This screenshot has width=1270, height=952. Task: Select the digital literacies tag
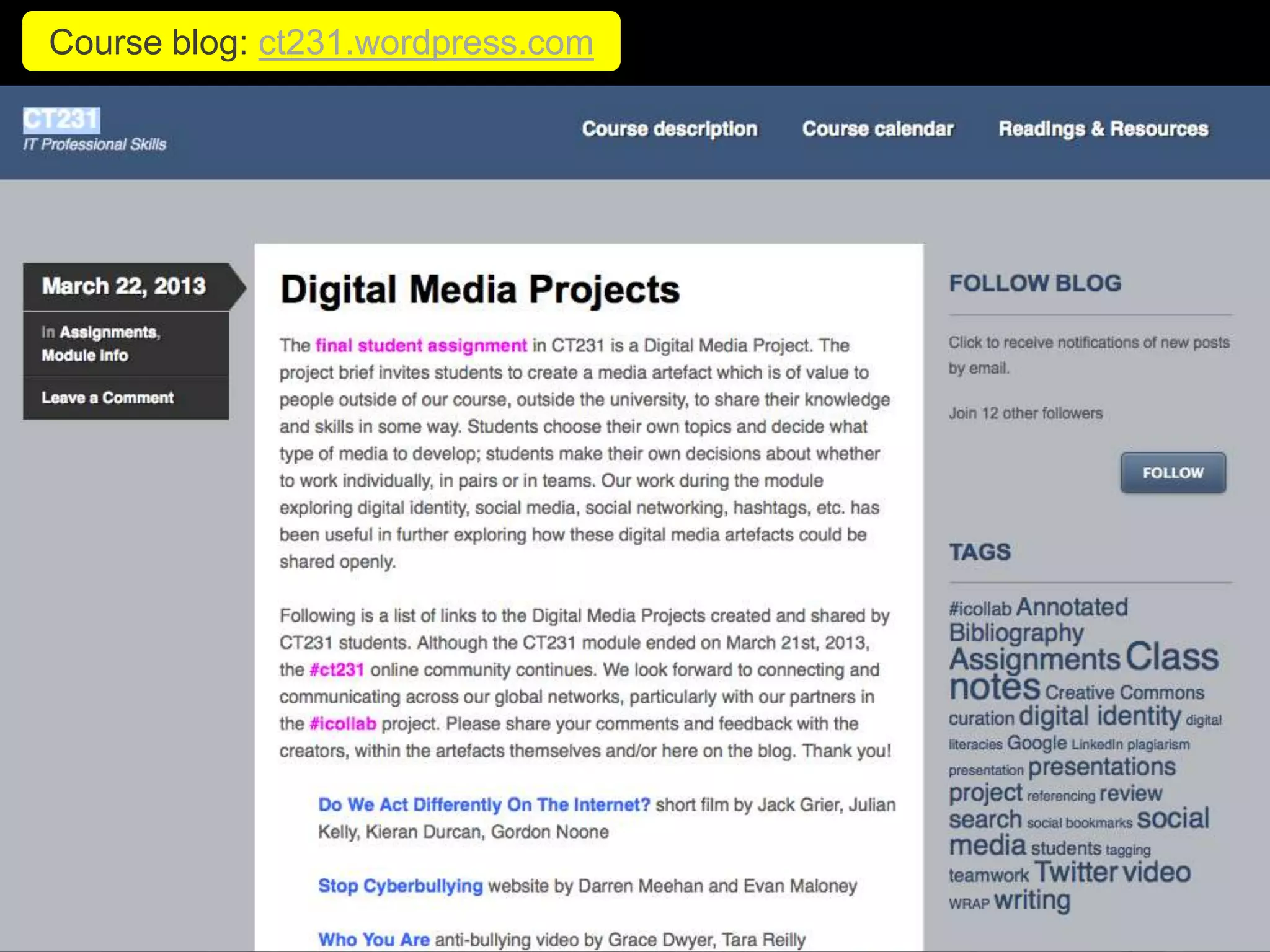coord(1085,731)
